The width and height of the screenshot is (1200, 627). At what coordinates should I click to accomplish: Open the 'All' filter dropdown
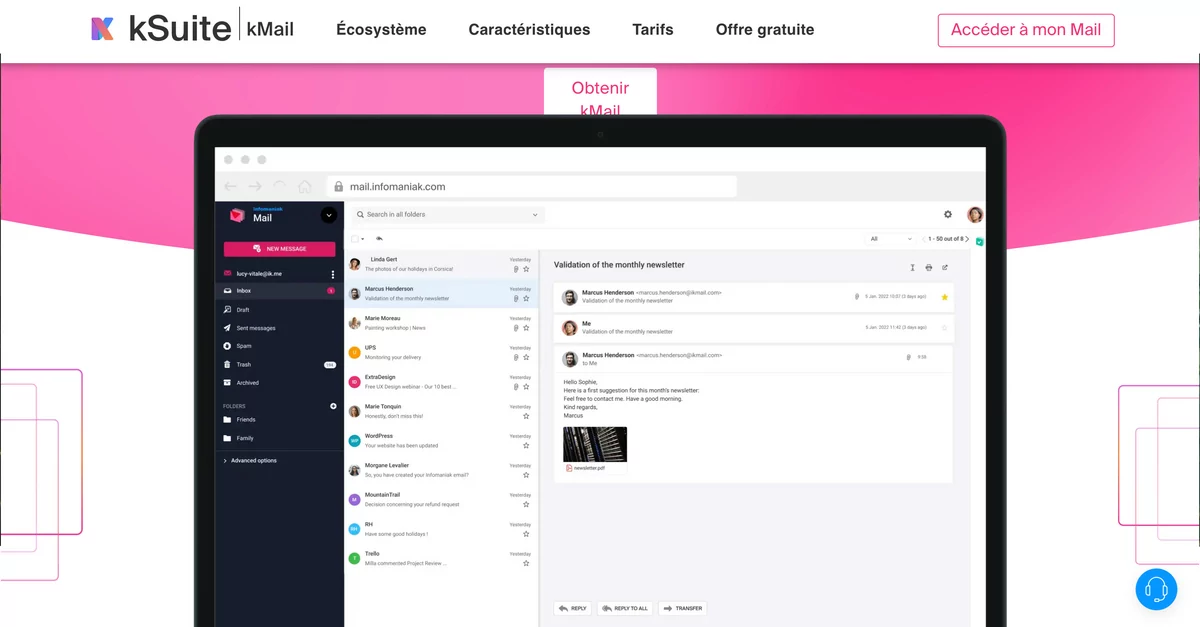click(890, 239)
